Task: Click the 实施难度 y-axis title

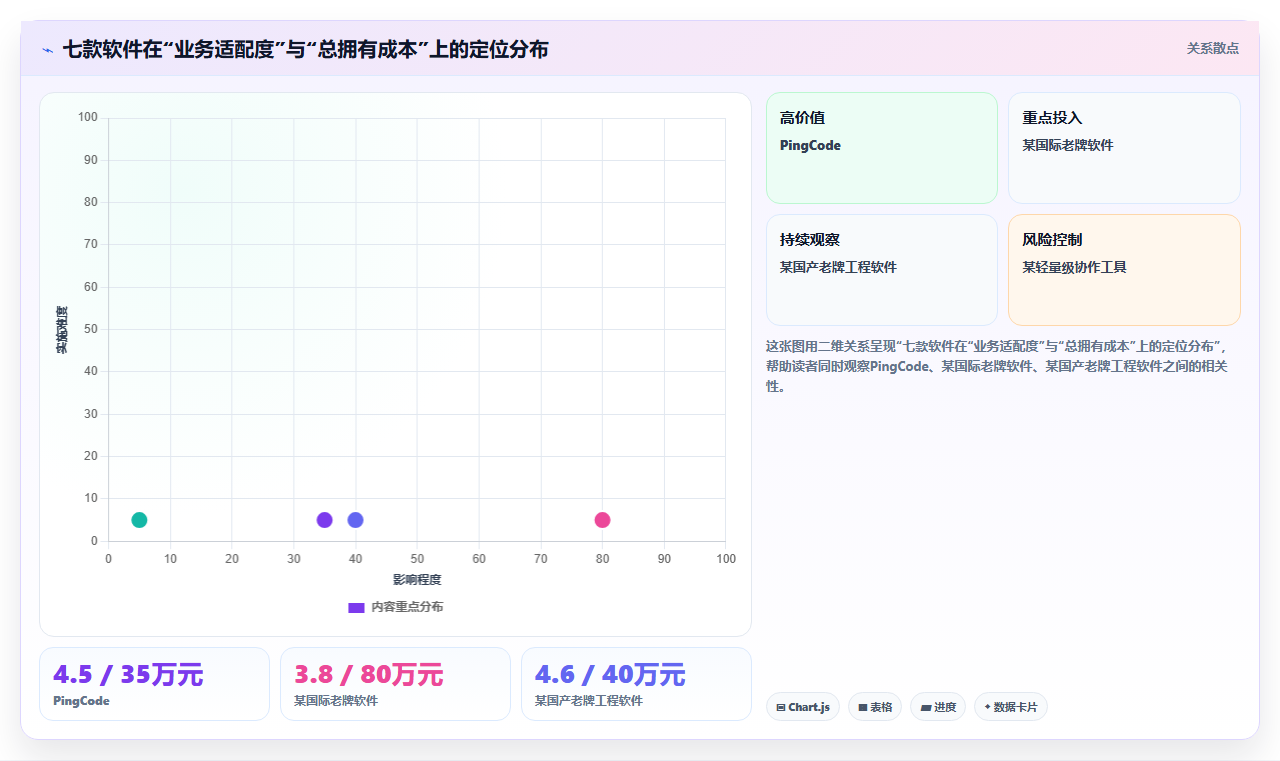Action: (x=62, y=330)
